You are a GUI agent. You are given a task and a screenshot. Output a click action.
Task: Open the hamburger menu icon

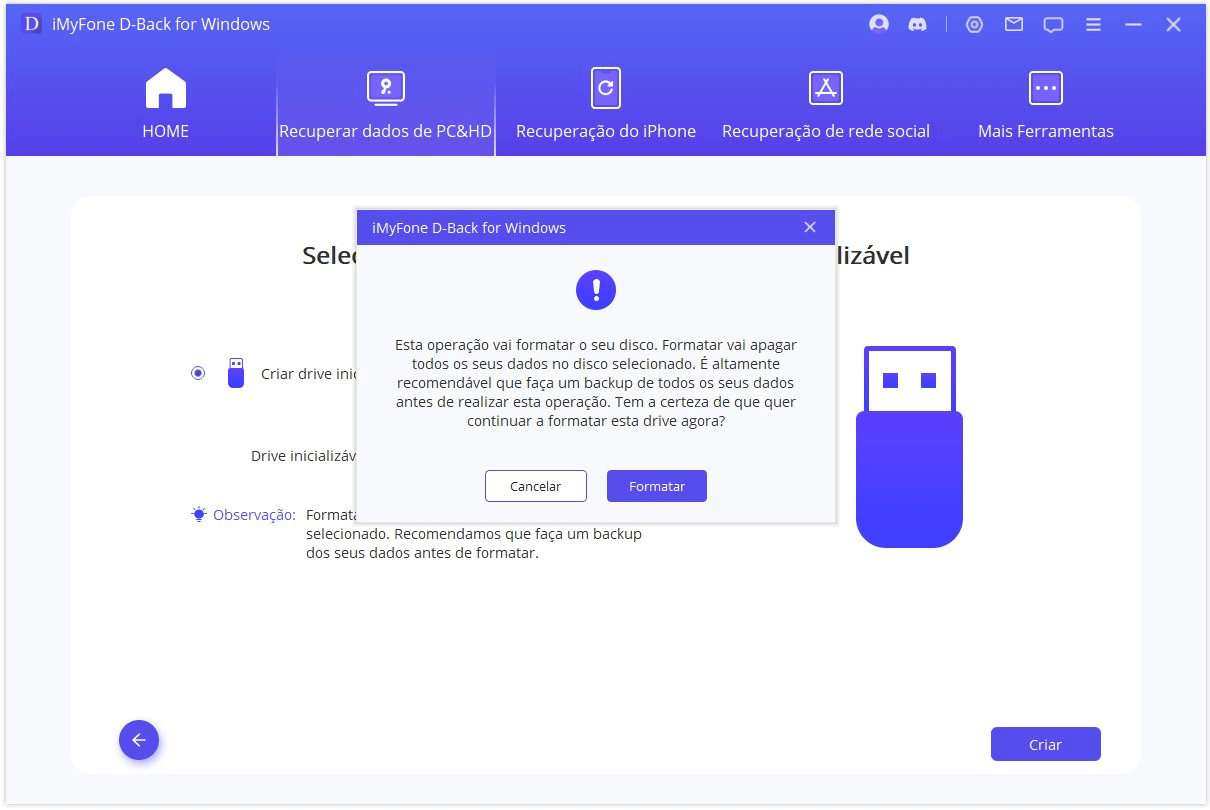pyautogui.click(x=1094, y=25)
